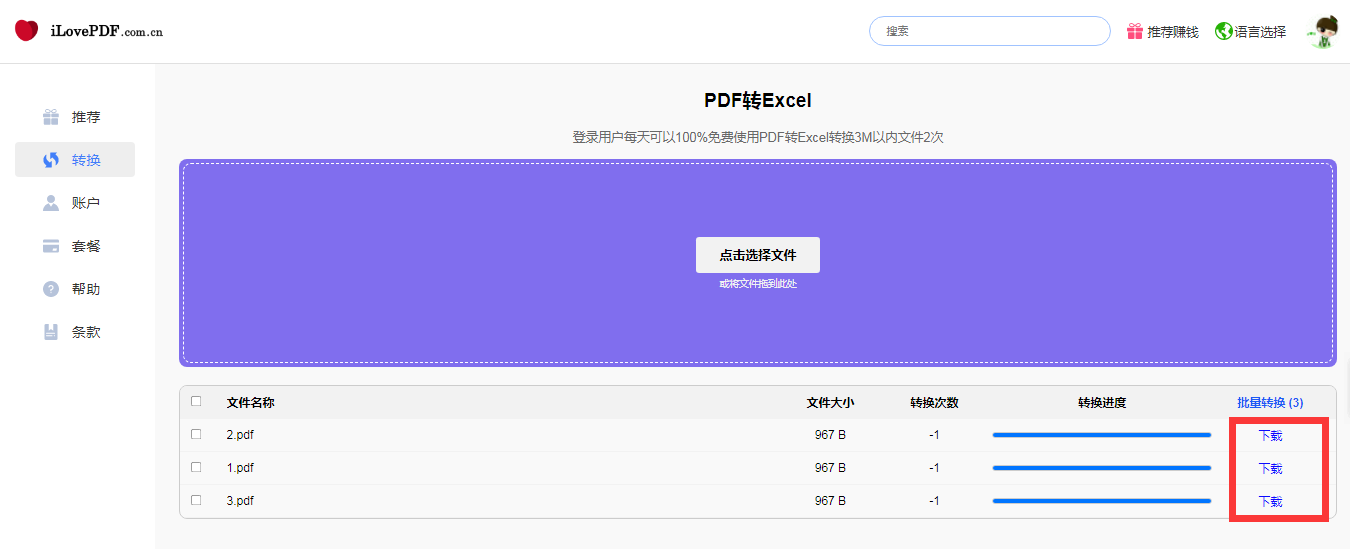The image size is (1350, 549).
Task: Open the 语言选择 language dropdown
Action: (x=1260, y=32)
